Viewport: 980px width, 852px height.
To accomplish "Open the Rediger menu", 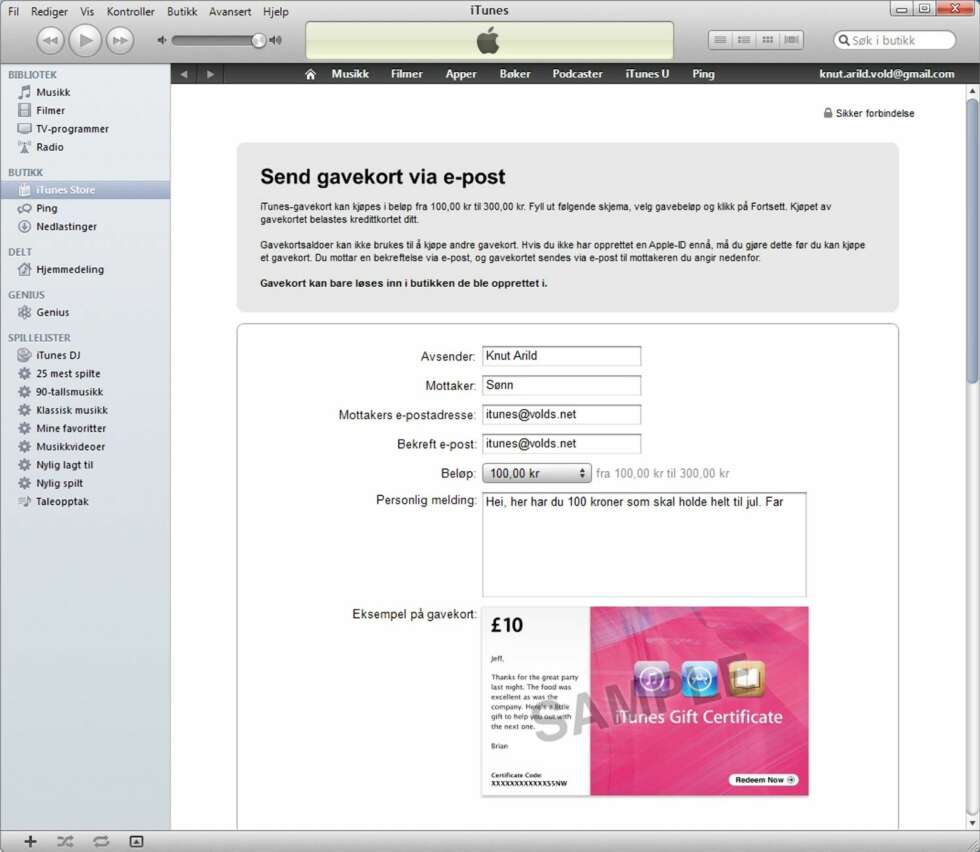I will pyautogui.click(x=49, y=11).
